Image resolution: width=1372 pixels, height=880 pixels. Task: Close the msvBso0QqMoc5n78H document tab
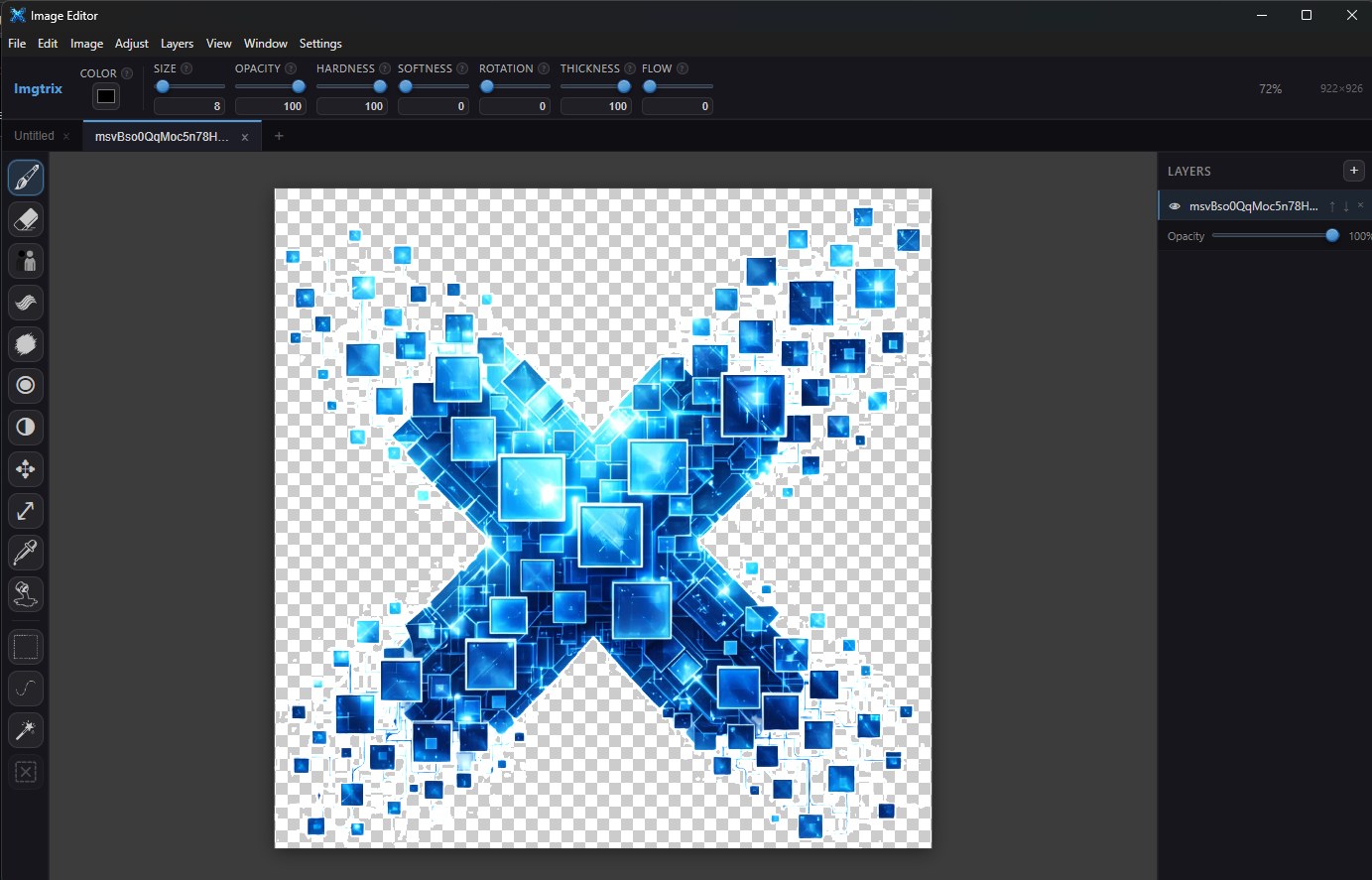pyautogui.click(x=245, y=137)
